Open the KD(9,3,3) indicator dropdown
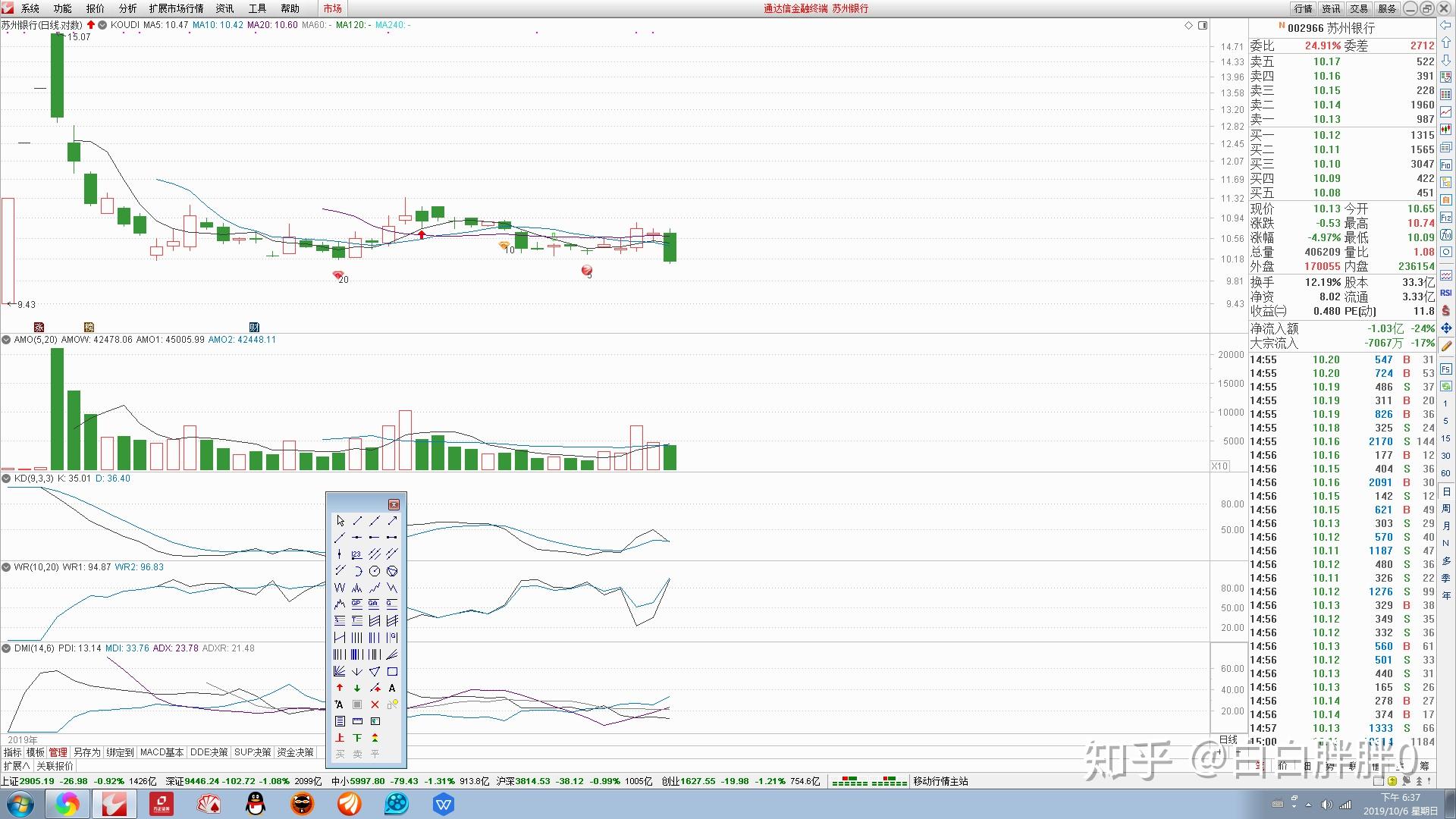Viewport: 1456px width, 819px height. (x=6, y=479)
